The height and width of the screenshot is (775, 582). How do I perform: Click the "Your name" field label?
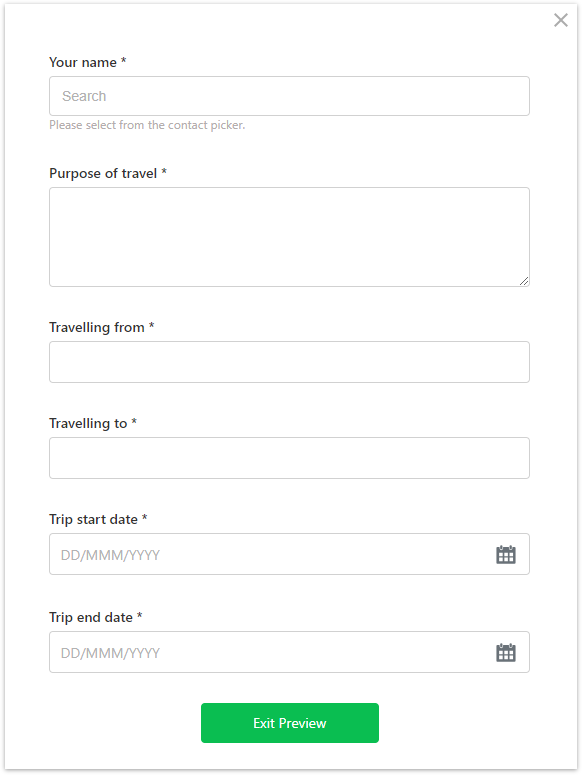(x=83, y=62)
